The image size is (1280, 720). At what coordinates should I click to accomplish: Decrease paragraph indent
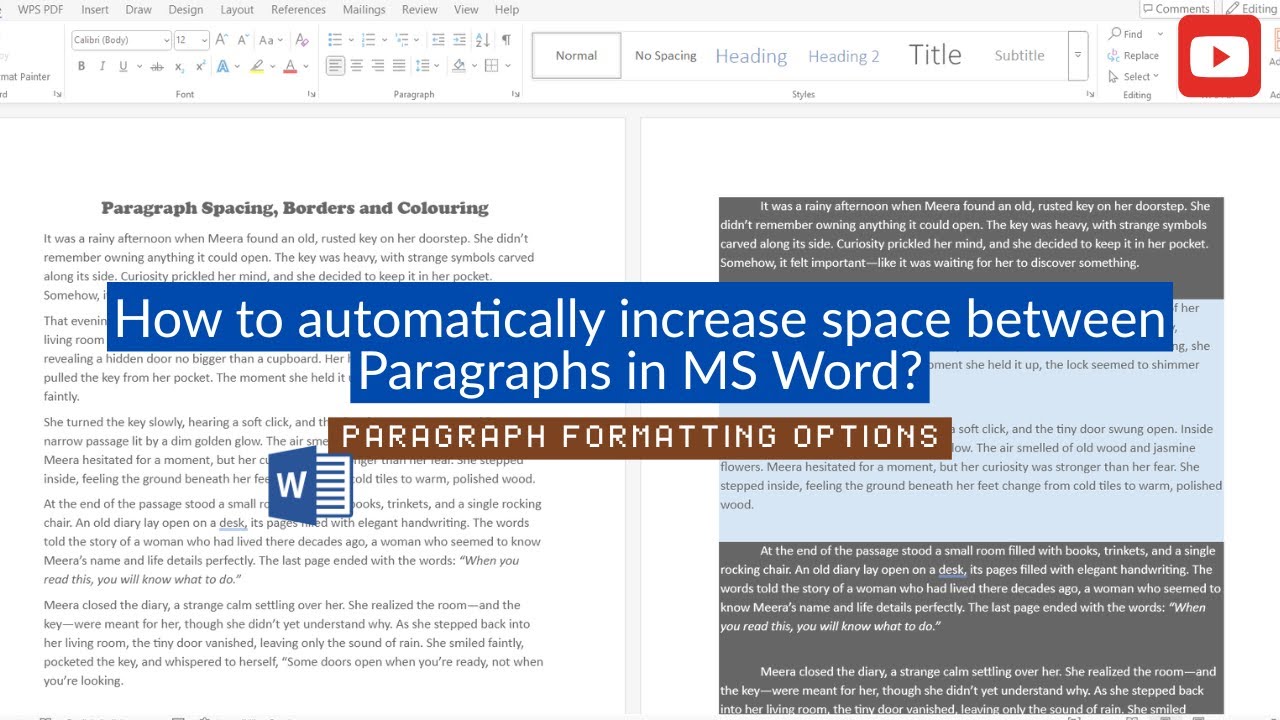(x=437, y=40)
